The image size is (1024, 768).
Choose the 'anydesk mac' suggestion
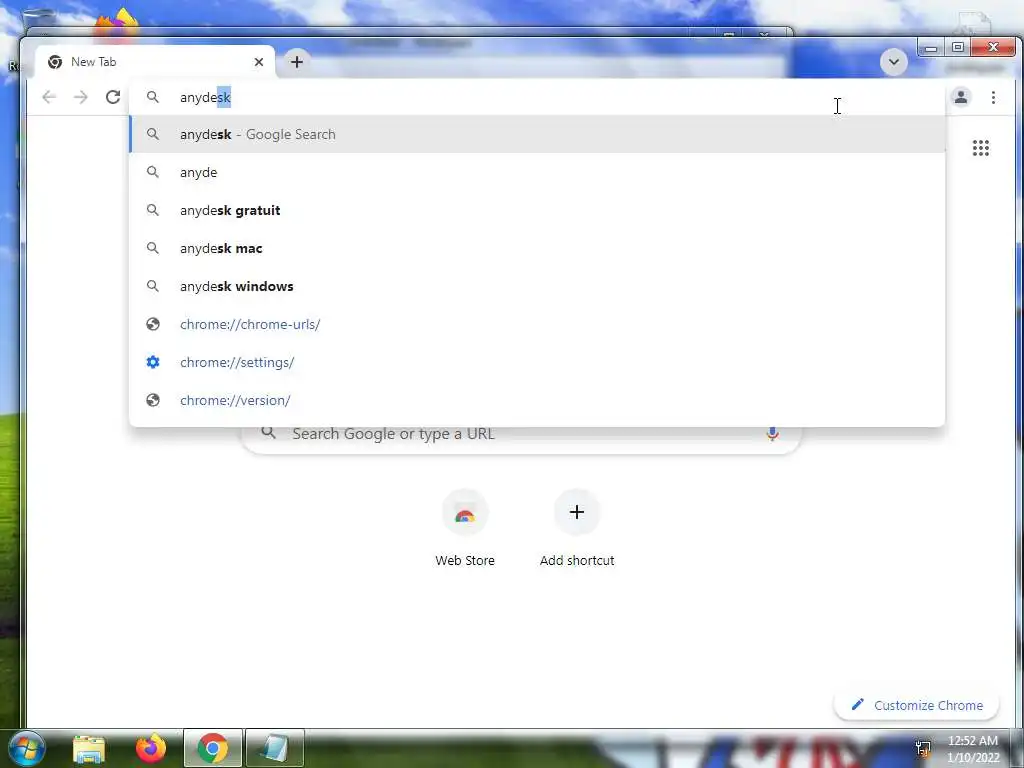click(x=537, y=248)
